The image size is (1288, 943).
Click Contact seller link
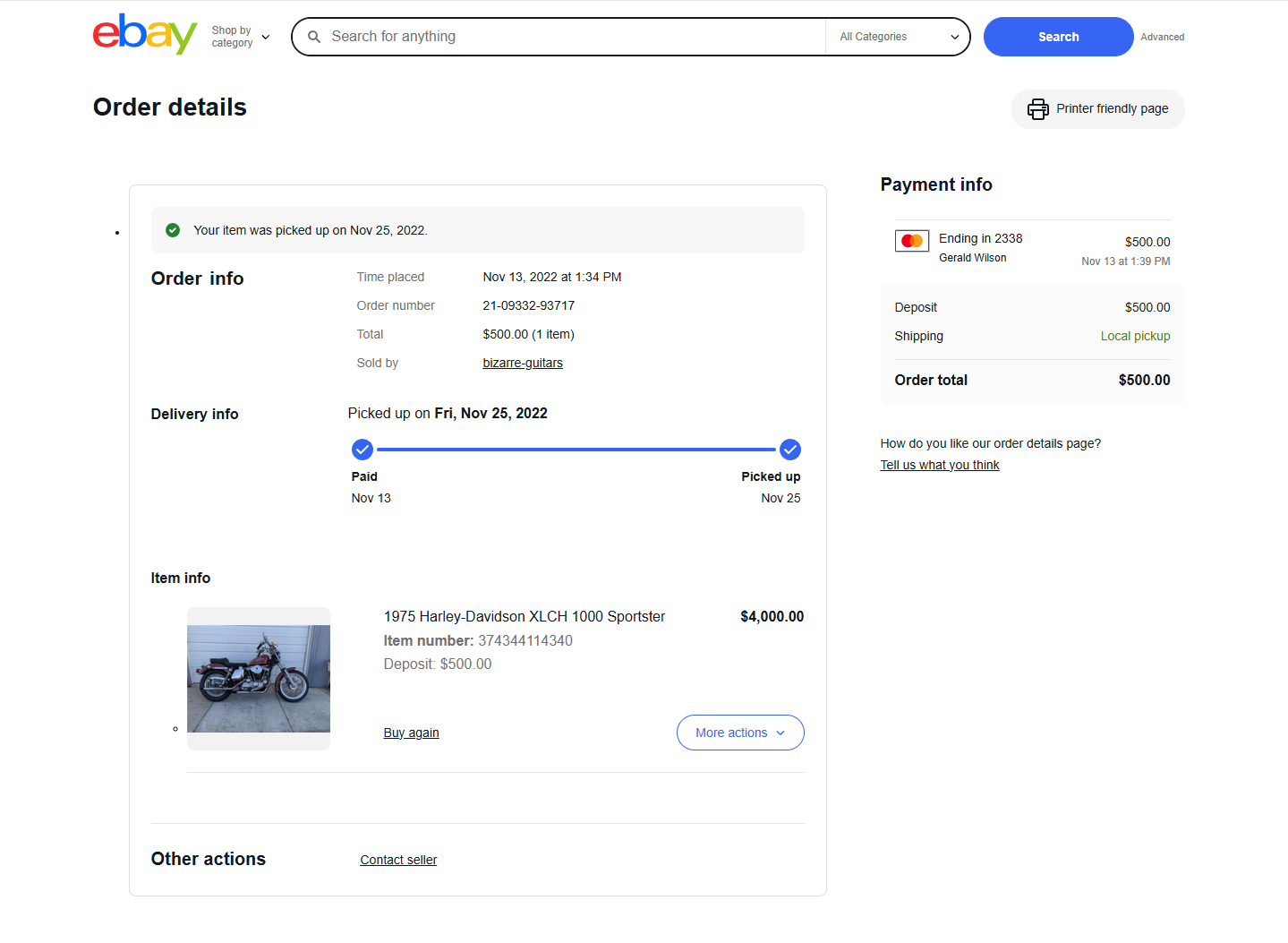398,860
